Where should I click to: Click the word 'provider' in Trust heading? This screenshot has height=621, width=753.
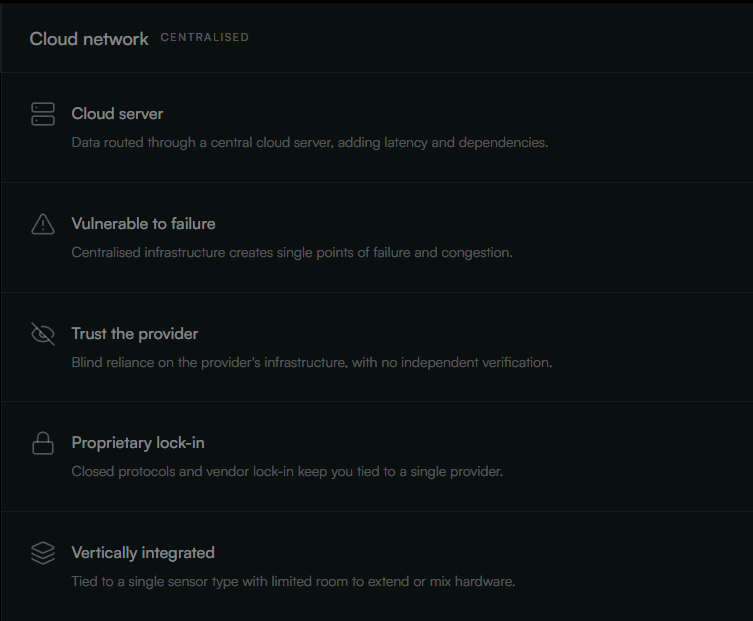pyautogui.click(x=168, y=334)
